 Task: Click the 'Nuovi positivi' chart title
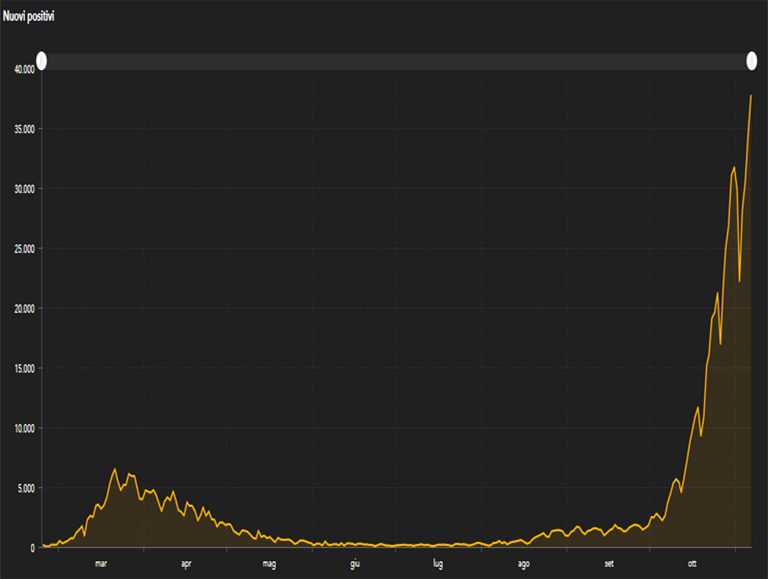tap(28, 16)
